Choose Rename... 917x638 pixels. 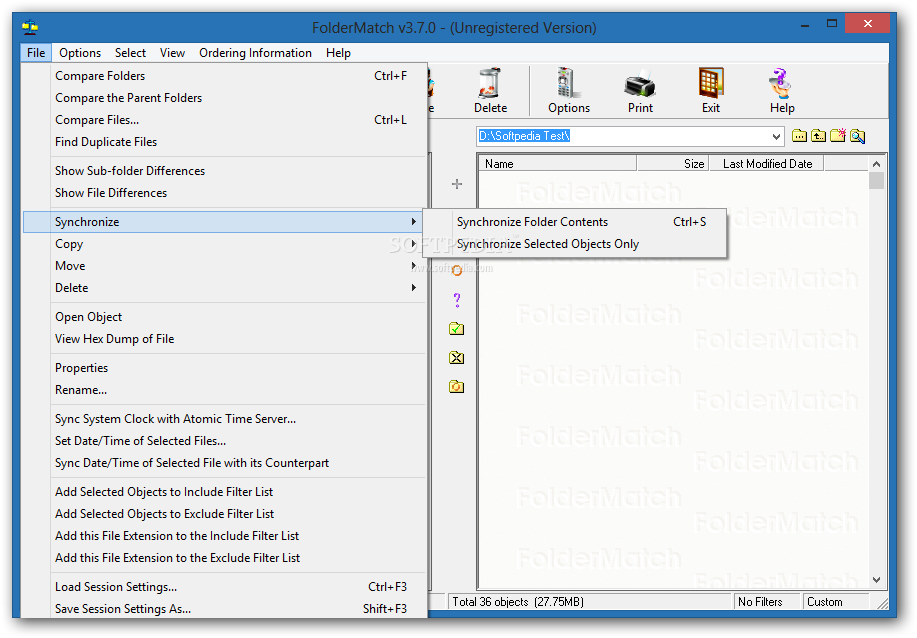click(x=225, y=390)
